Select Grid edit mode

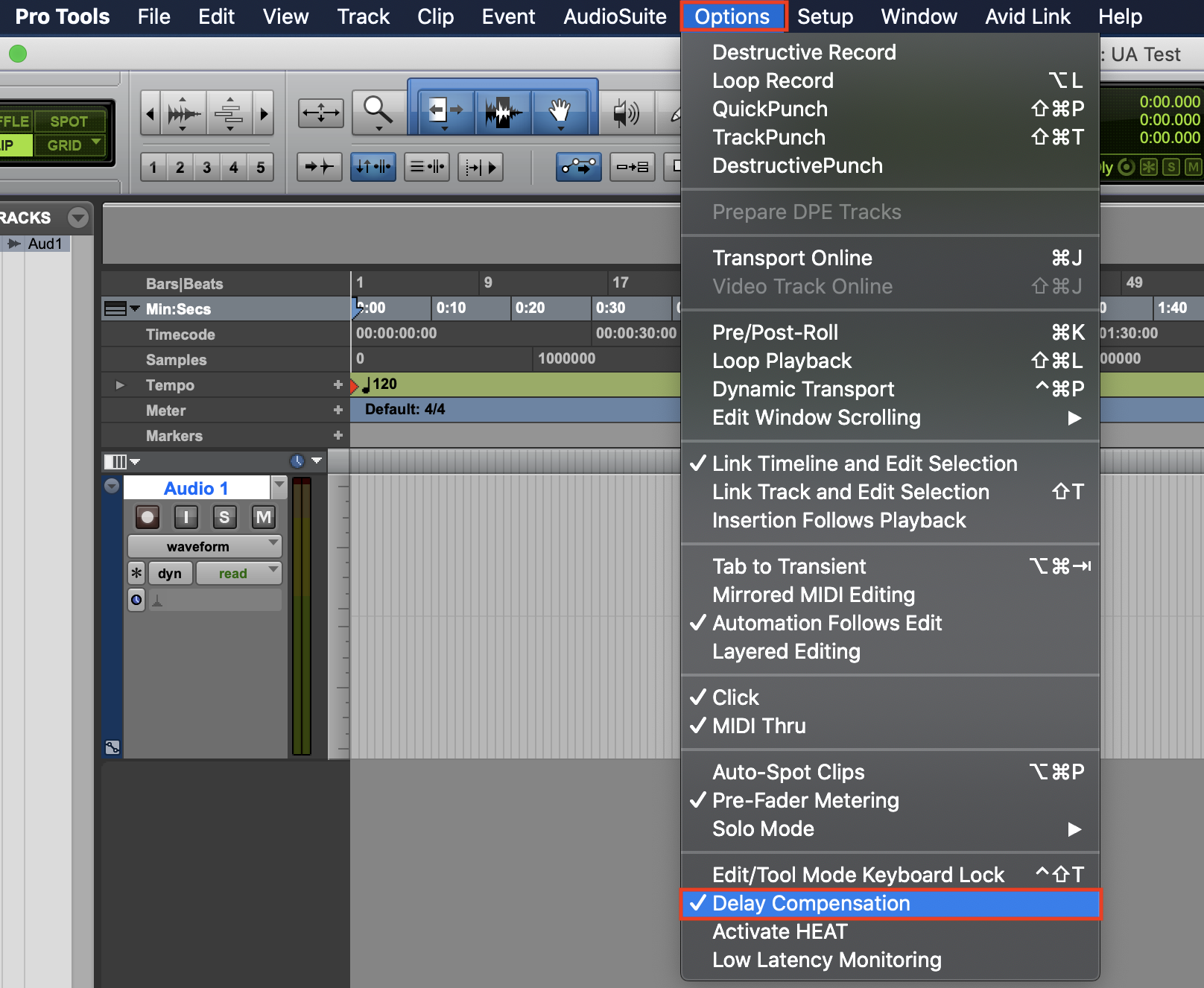pyautogui.click(x=69, y=145)
